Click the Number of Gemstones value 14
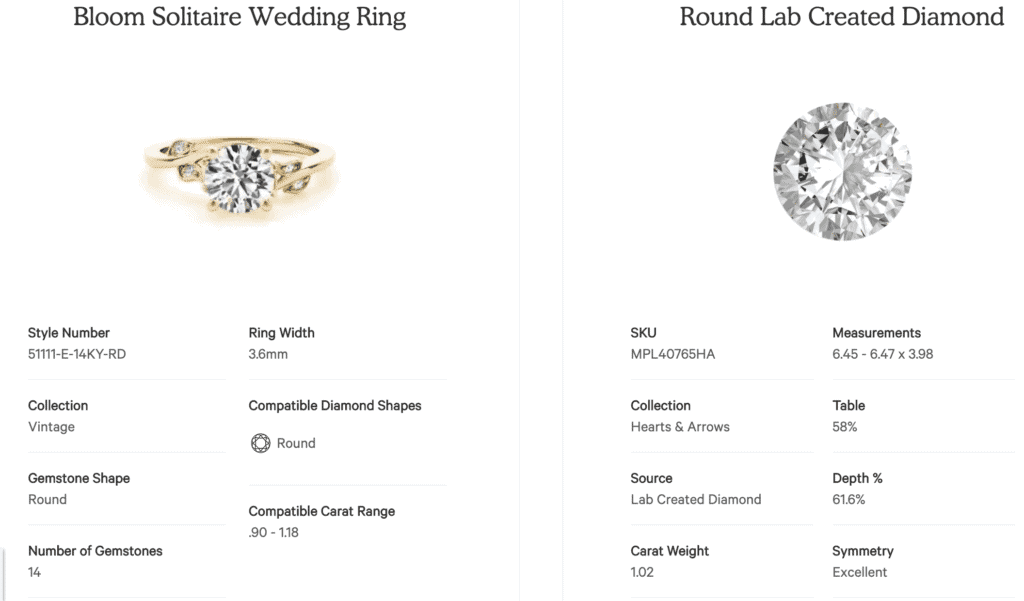Screen dimensions: 1024x601 tap(35, 572)
